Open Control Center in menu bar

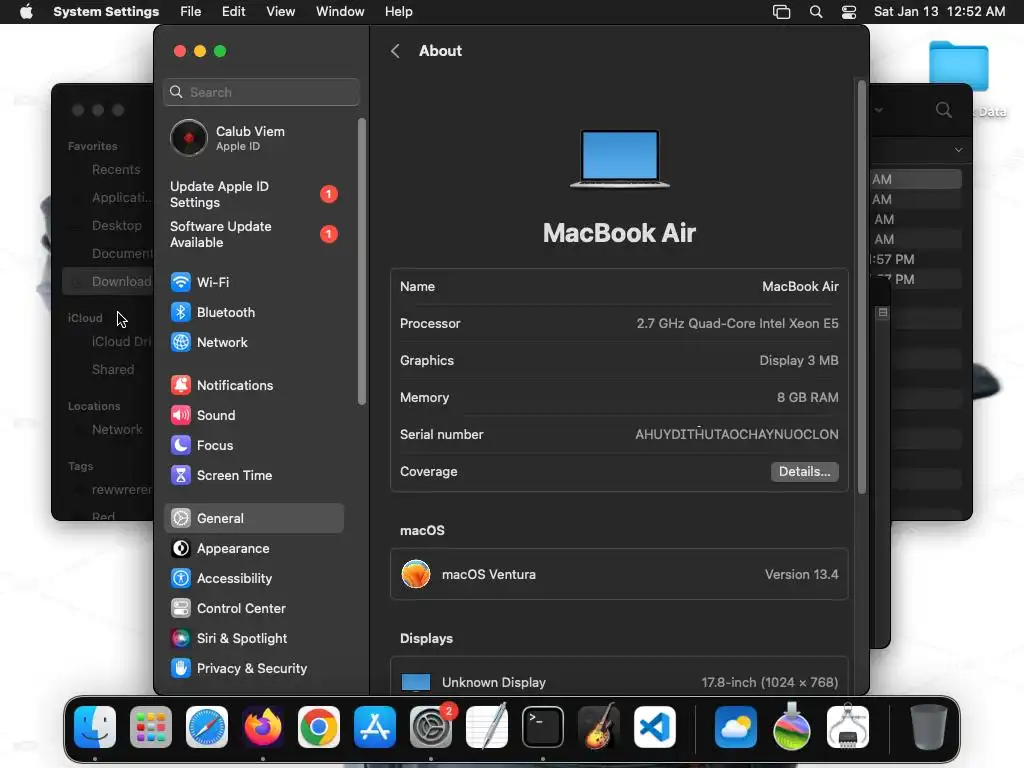[848, 12]
